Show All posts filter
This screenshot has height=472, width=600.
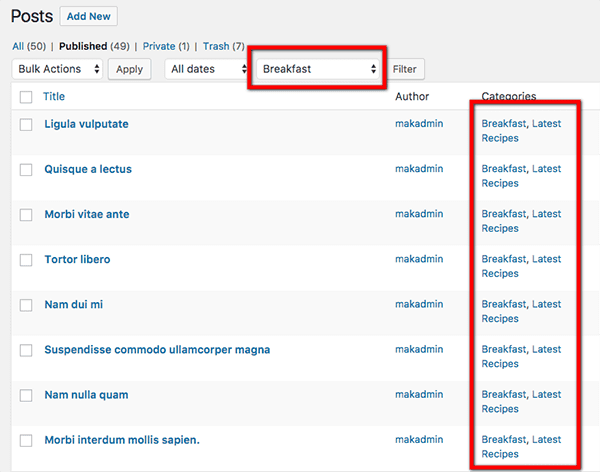[18, 46]
